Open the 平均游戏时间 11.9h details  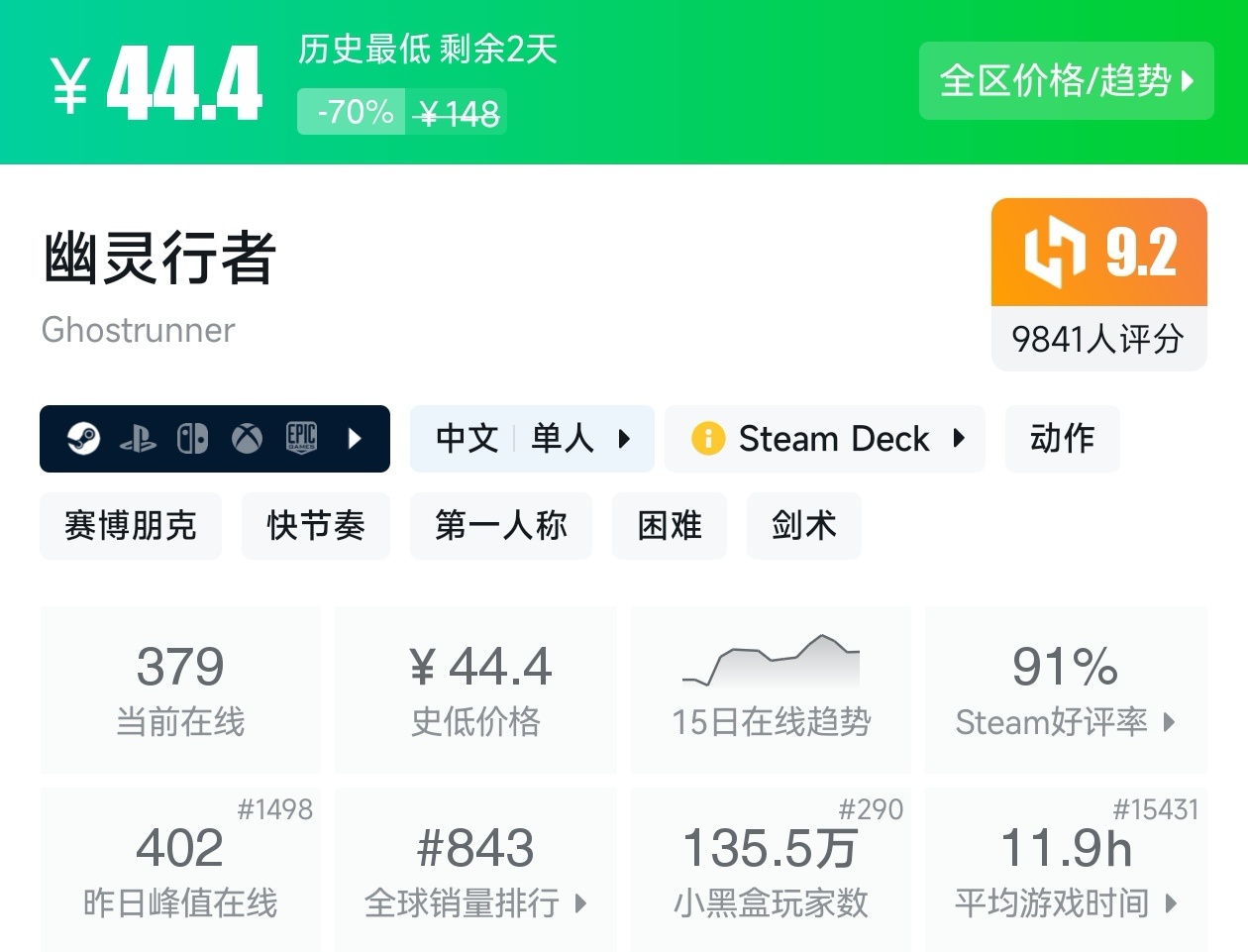1066,870
